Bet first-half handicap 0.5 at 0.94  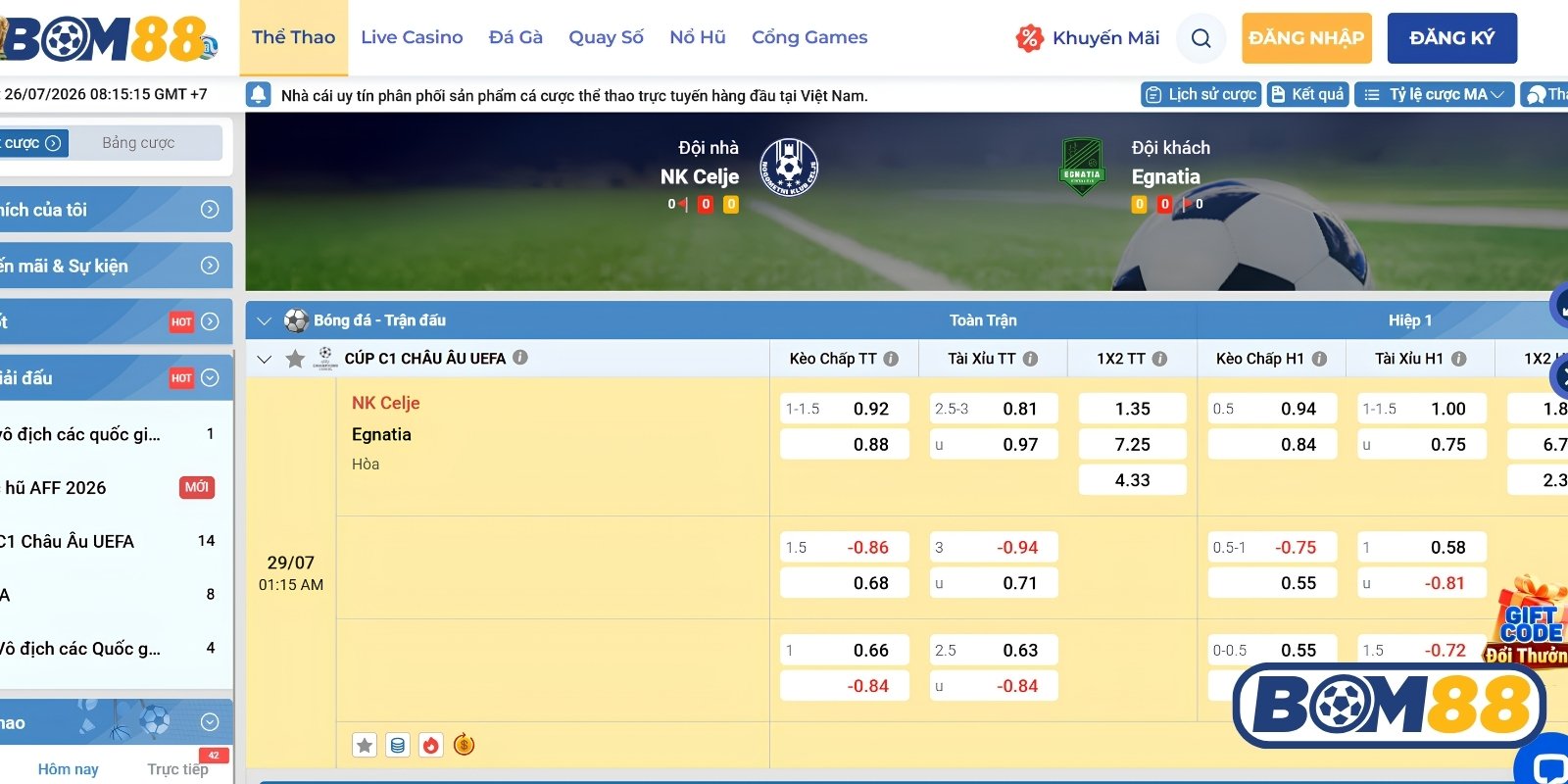point(1272,409)
